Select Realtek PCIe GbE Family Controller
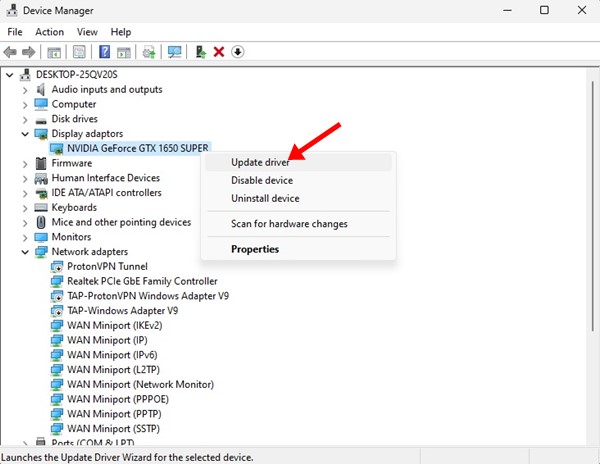 (x=142, y=282)
